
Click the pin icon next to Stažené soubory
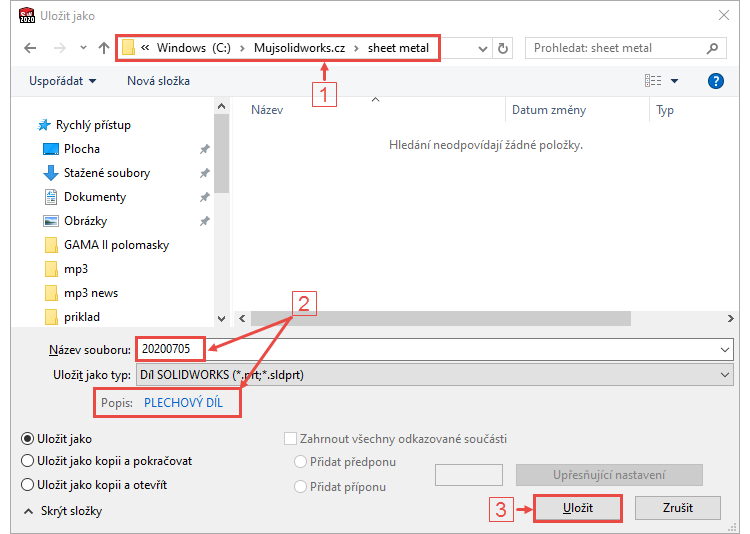coord(205,173)
